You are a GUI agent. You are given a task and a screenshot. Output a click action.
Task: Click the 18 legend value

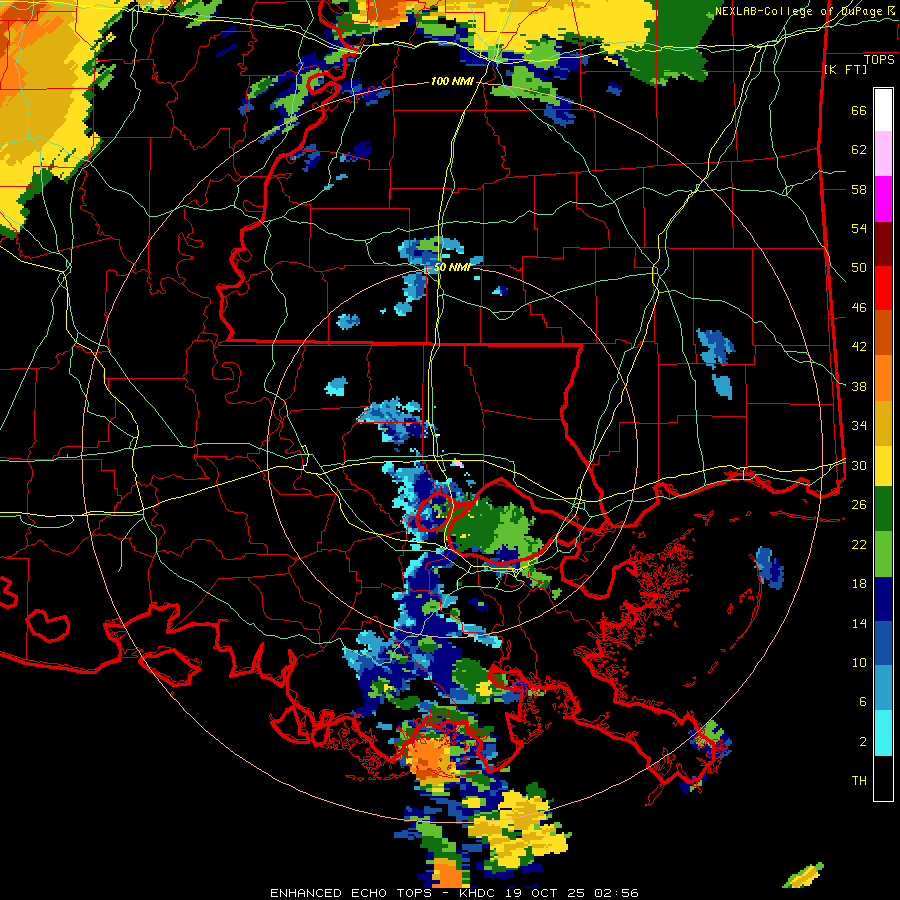[859, 584]
